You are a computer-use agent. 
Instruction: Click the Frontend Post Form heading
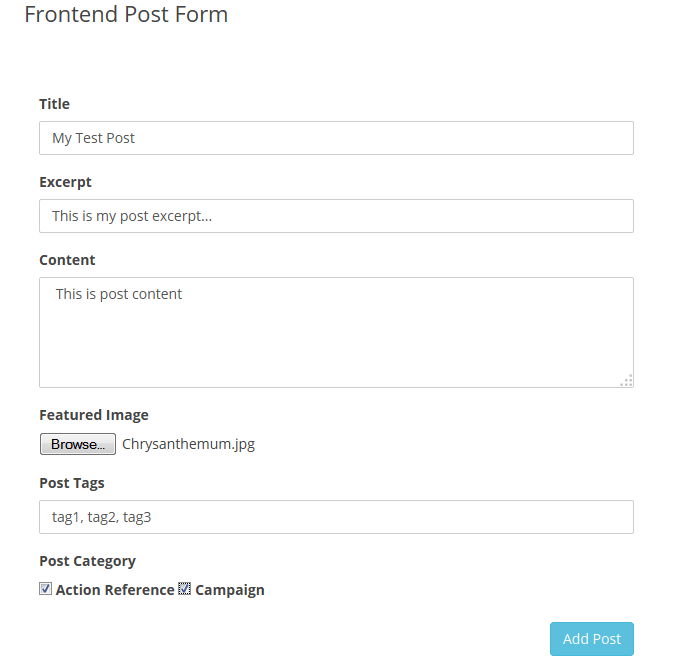pos(126,15)
